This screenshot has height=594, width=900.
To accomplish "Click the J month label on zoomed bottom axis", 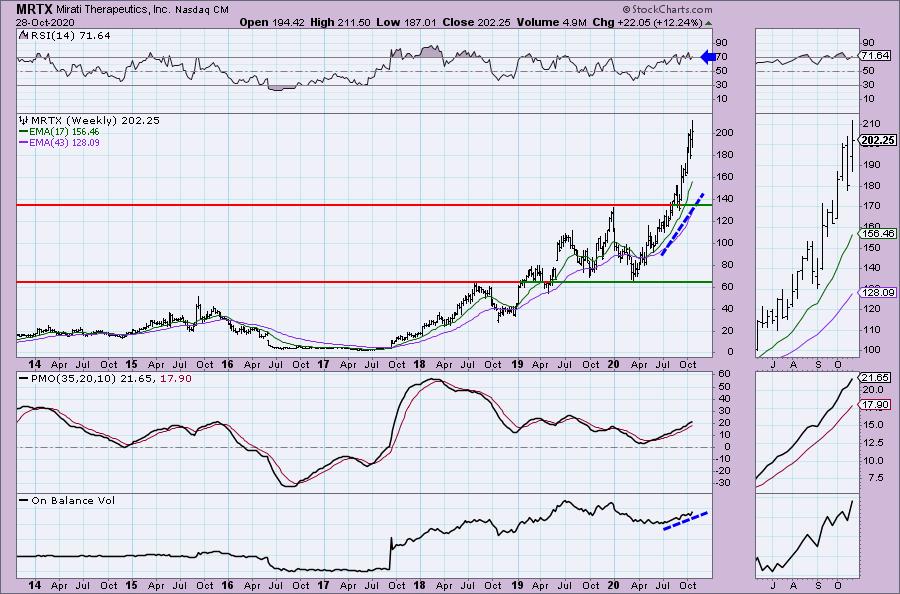I will tap(773, 585).
